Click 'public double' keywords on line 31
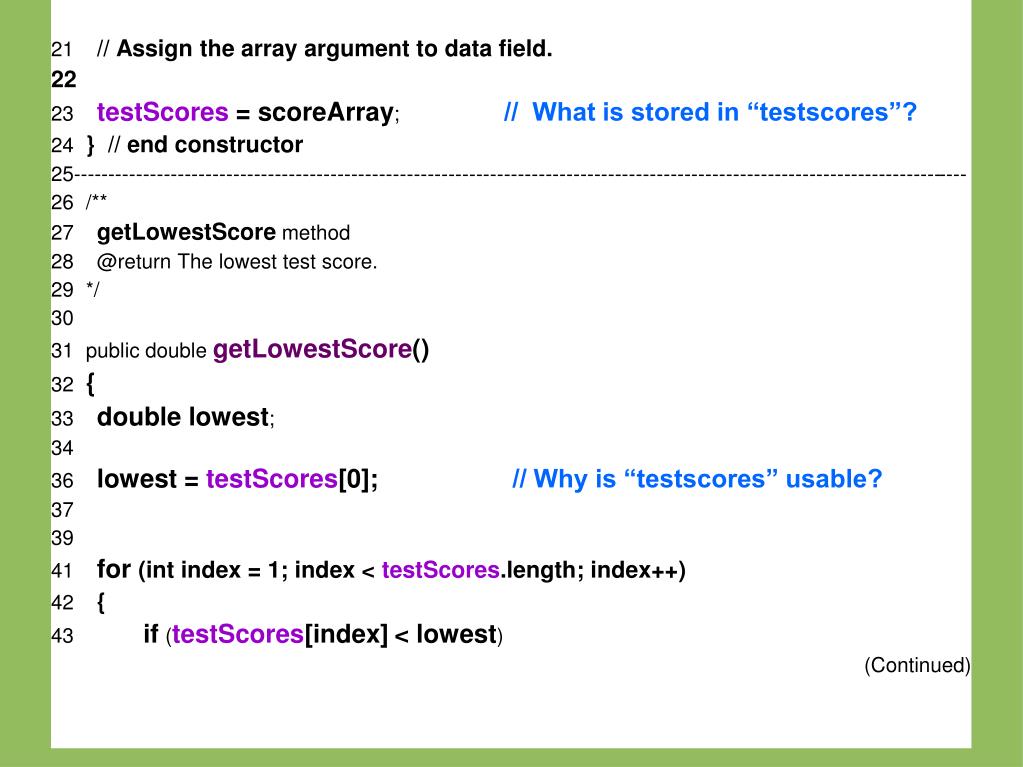The width and height of the screenshot is (1023, 767). pyautogui.click(x=146, y=351)
